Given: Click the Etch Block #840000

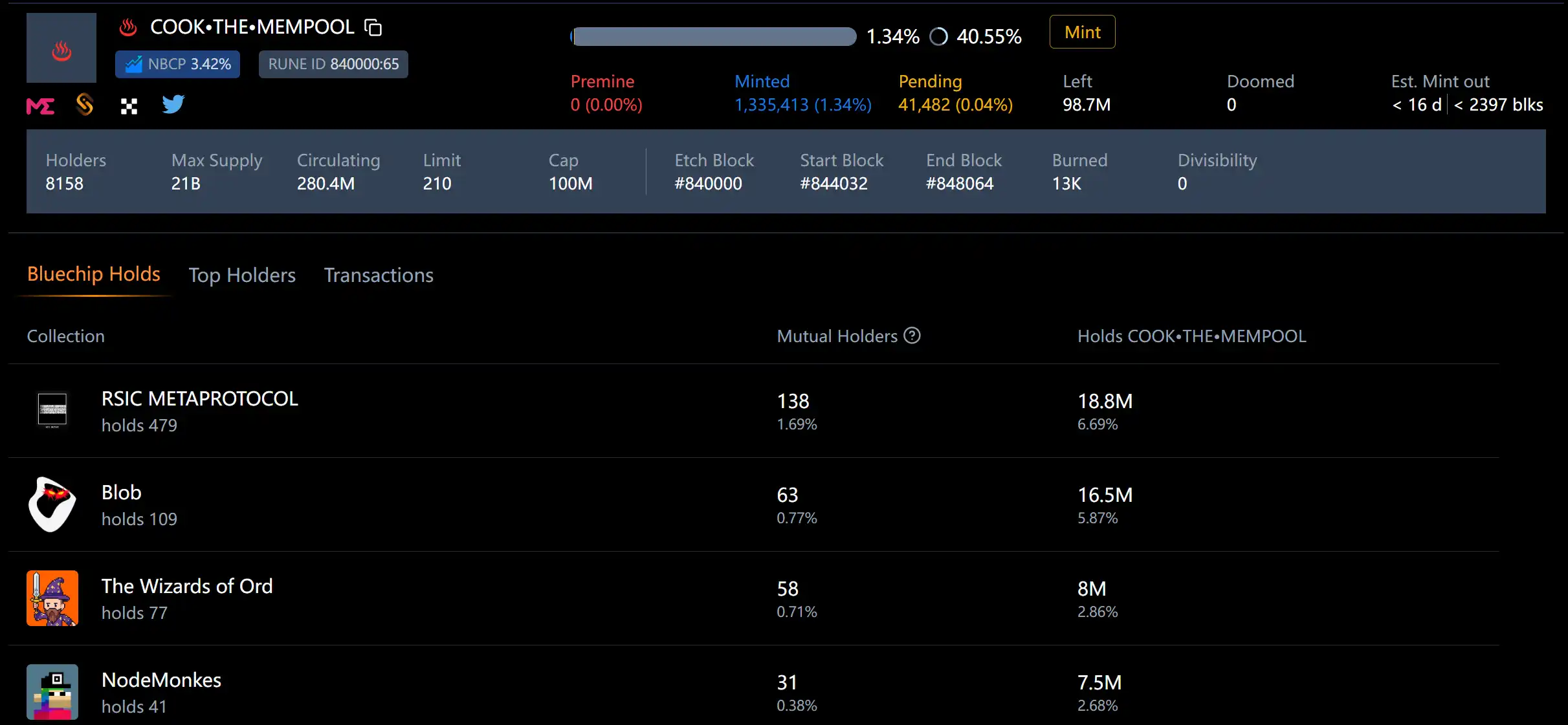Looking at the screenshot, I should tap(708, 184).
